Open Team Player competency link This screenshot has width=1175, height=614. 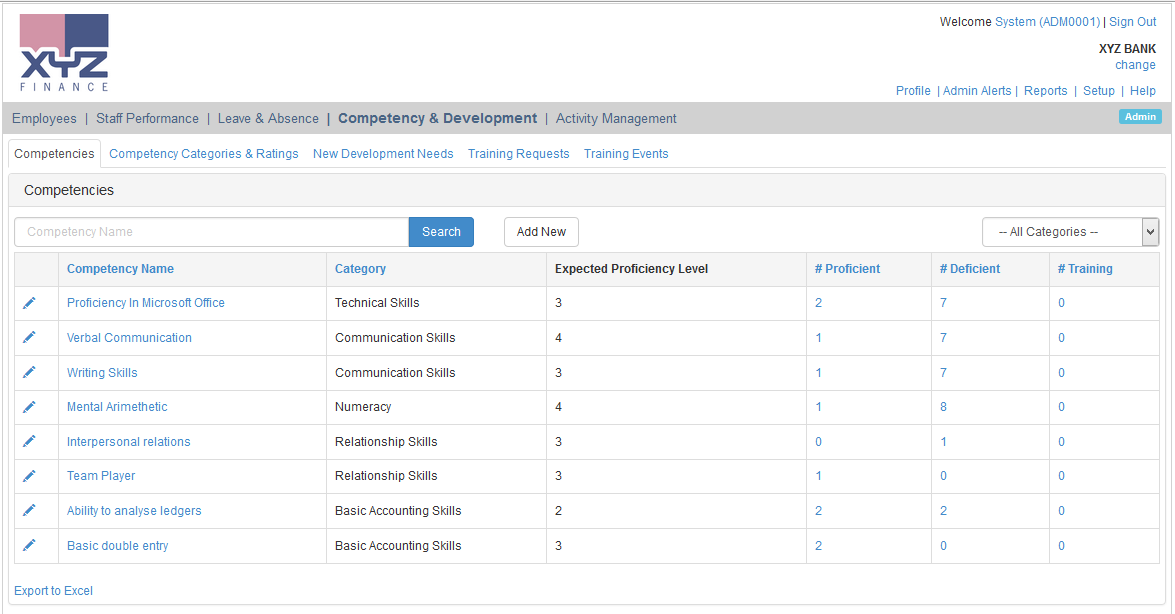tap(101, 476)
